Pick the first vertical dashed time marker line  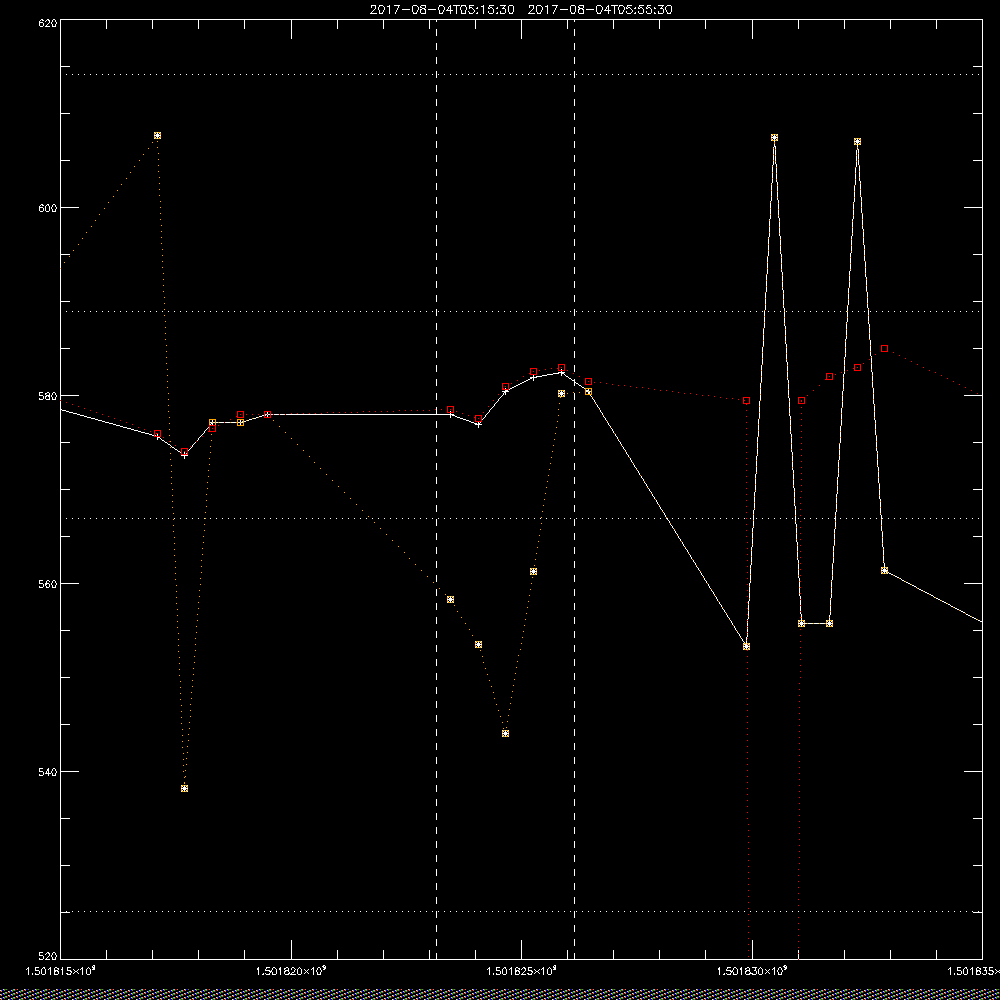coord(436,490)
